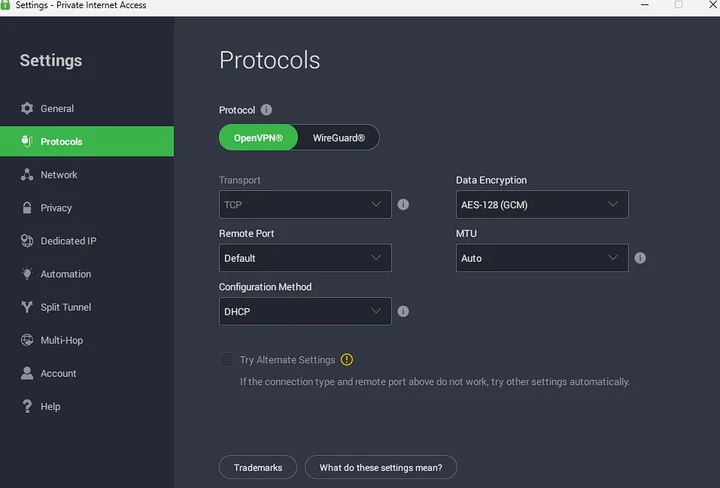Expand the Data Encryption dropdown
The image size is (720, 488).
[x=542, y=205]
